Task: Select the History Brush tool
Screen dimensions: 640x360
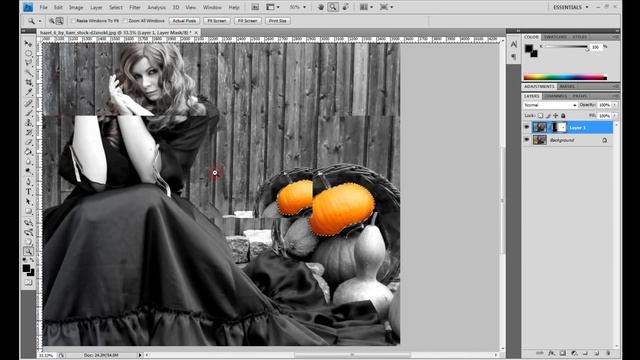Action: (x=28, y=133)
